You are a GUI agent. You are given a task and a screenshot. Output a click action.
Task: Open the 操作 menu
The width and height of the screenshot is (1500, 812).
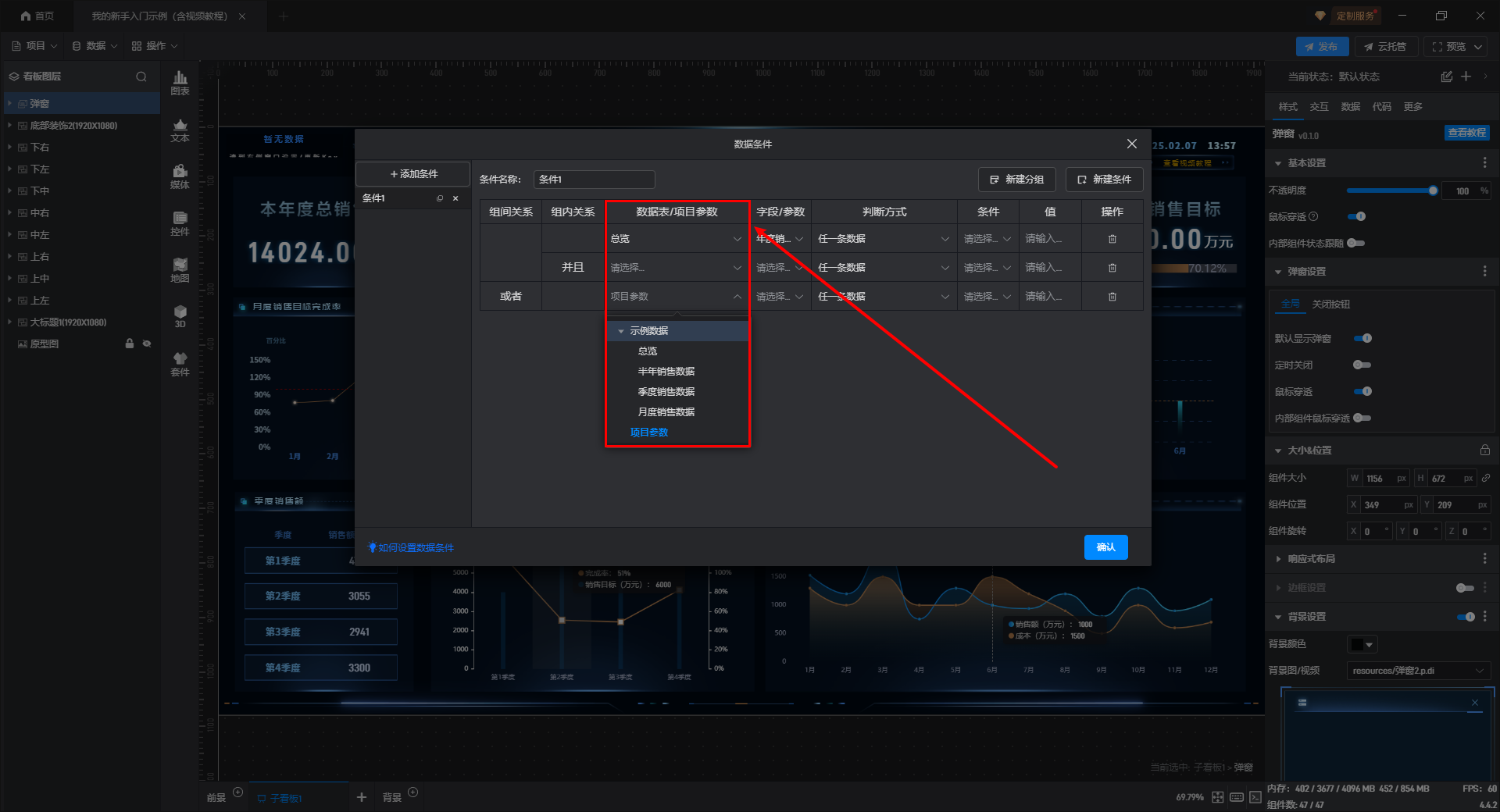(155, 46)
